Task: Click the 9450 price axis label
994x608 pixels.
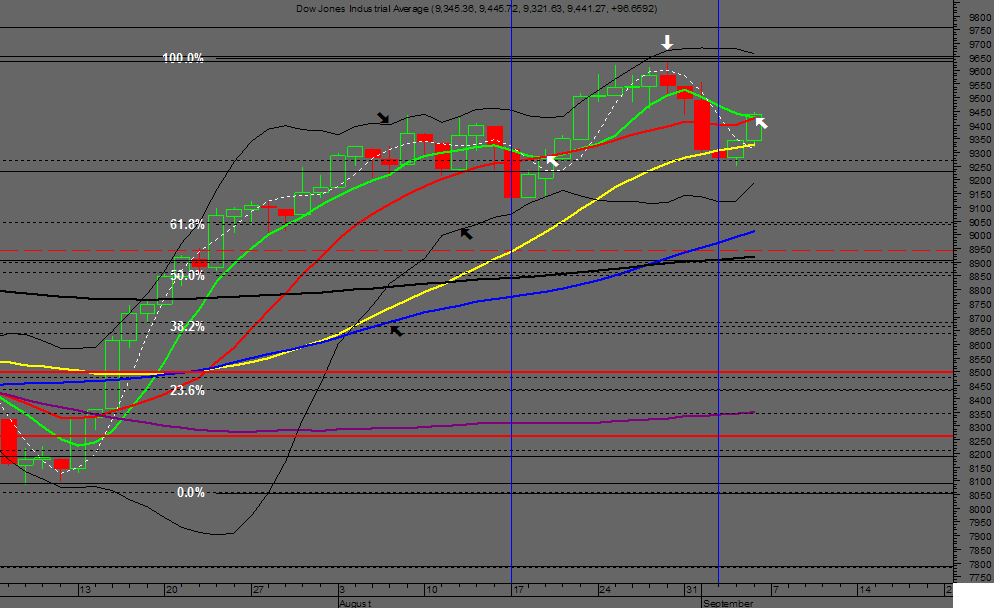Action: [x=981, y=113]
